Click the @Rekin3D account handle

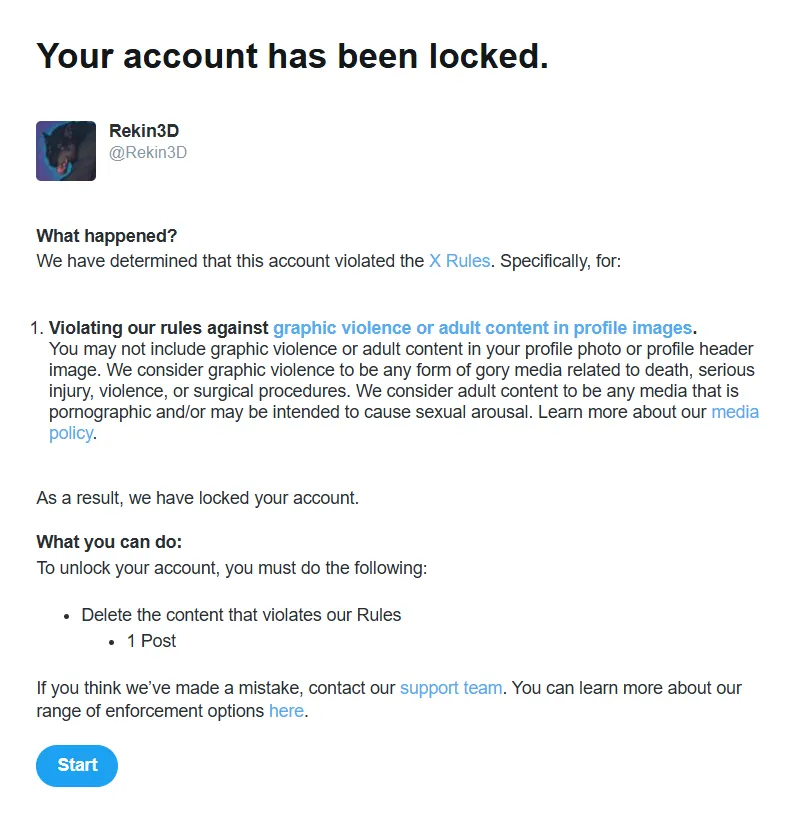coord(148,153)
